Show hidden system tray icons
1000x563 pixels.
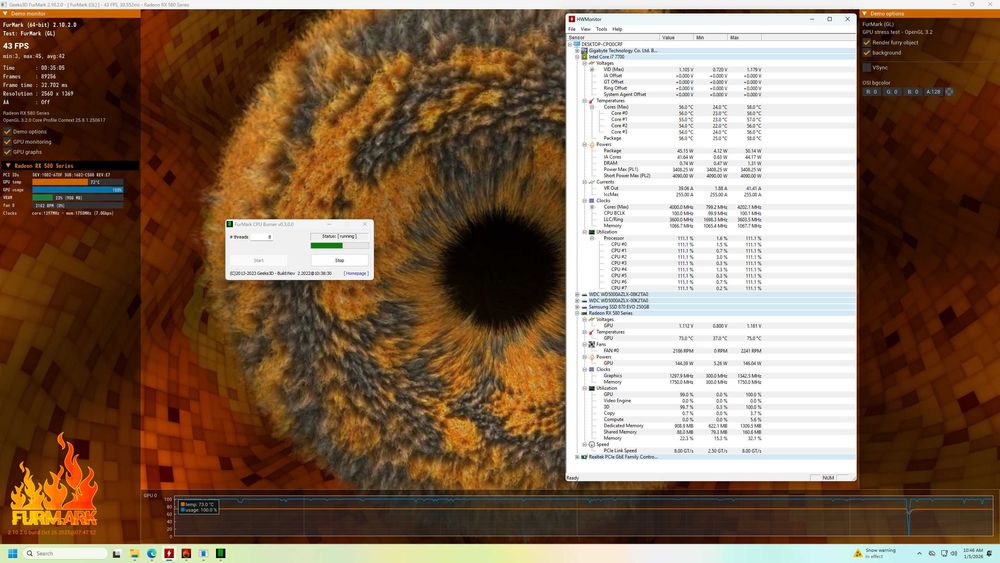(x=919, y=553)
